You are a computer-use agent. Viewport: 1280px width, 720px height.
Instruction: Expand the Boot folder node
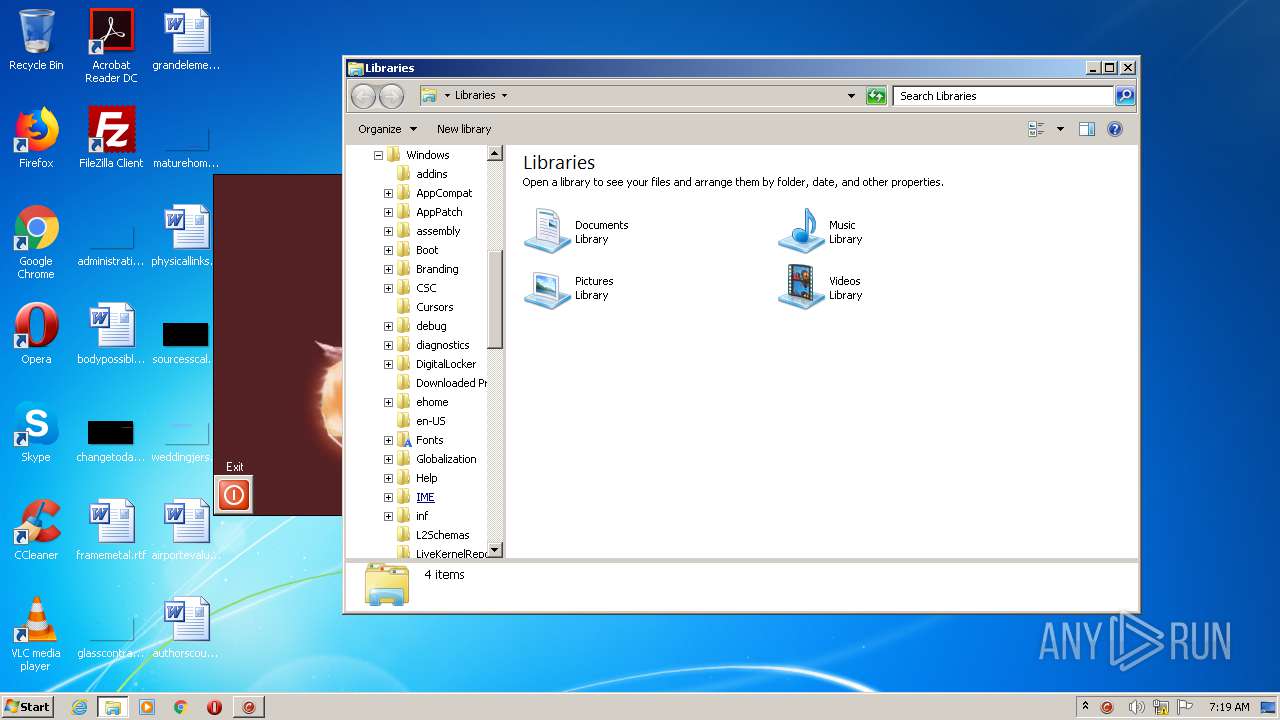388,250
